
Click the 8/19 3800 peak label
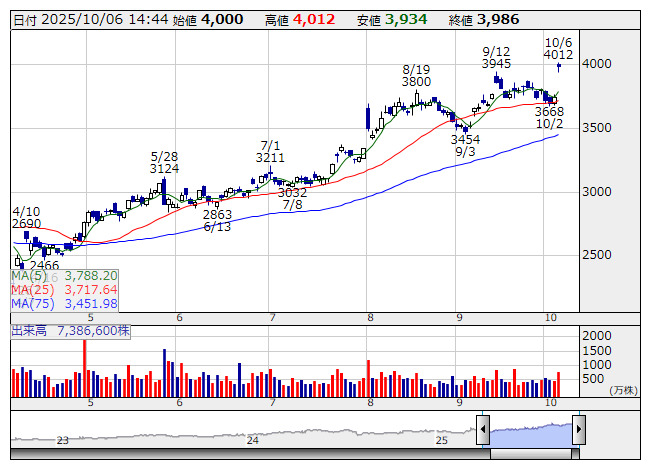pyautogui.click(x=416, y=75)
